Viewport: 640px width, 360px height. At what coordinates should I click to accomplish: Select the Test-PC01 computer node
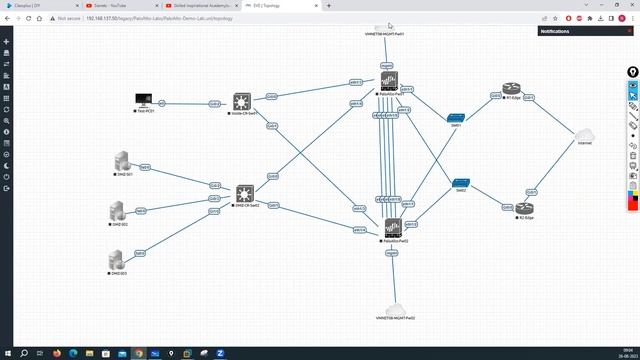pyautogui.click(x=144, y=100)
